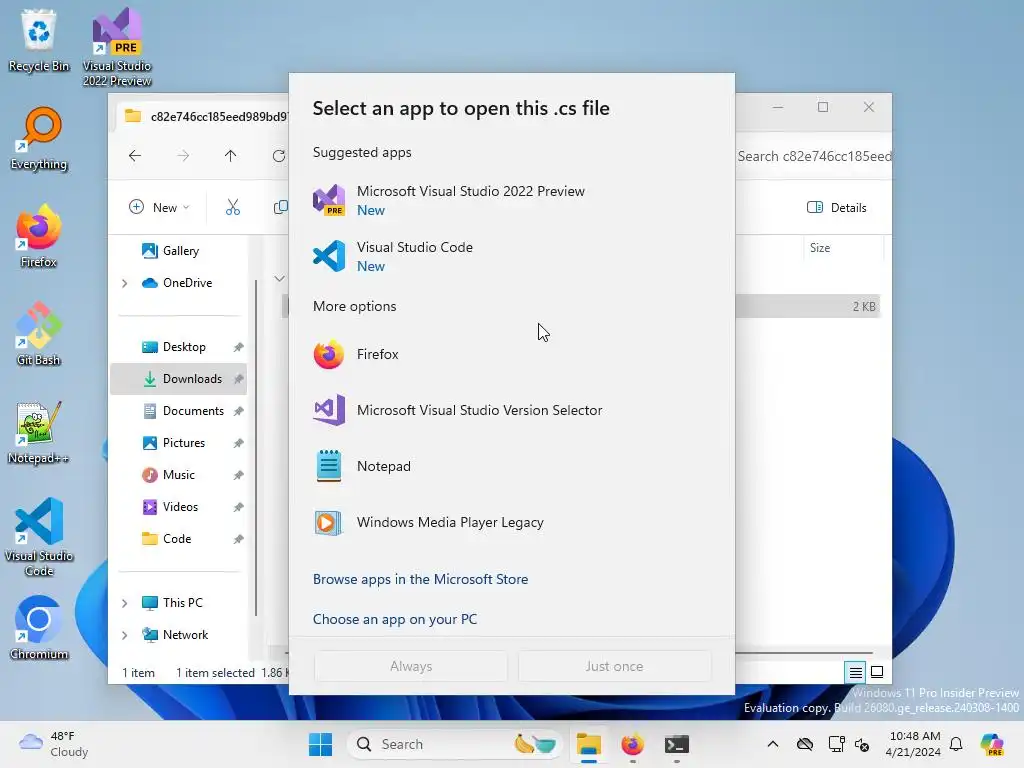Open Terminal from the taskbar
Viewport: 1024px width, 768px height.
point(677,744)
